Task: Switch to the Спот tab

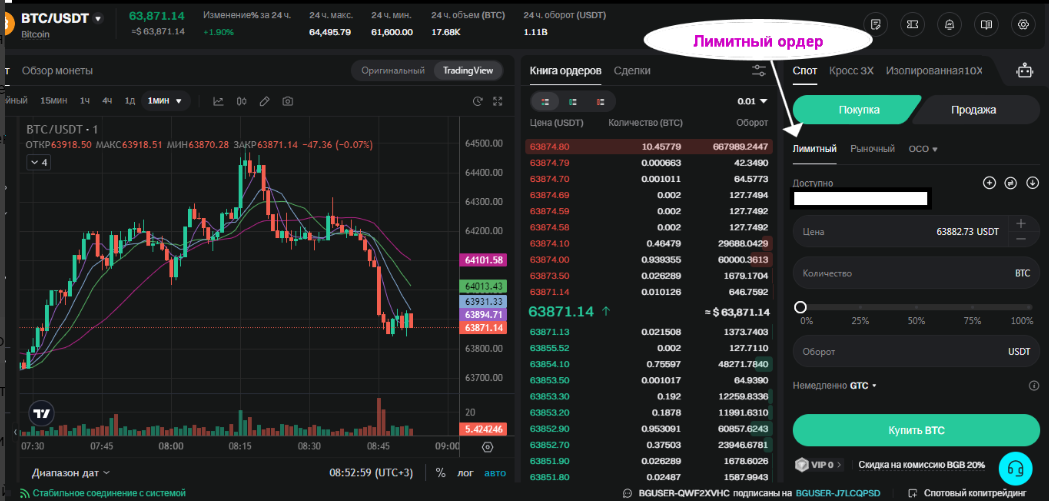Action: pyautogui.click(x=805, y=70)
